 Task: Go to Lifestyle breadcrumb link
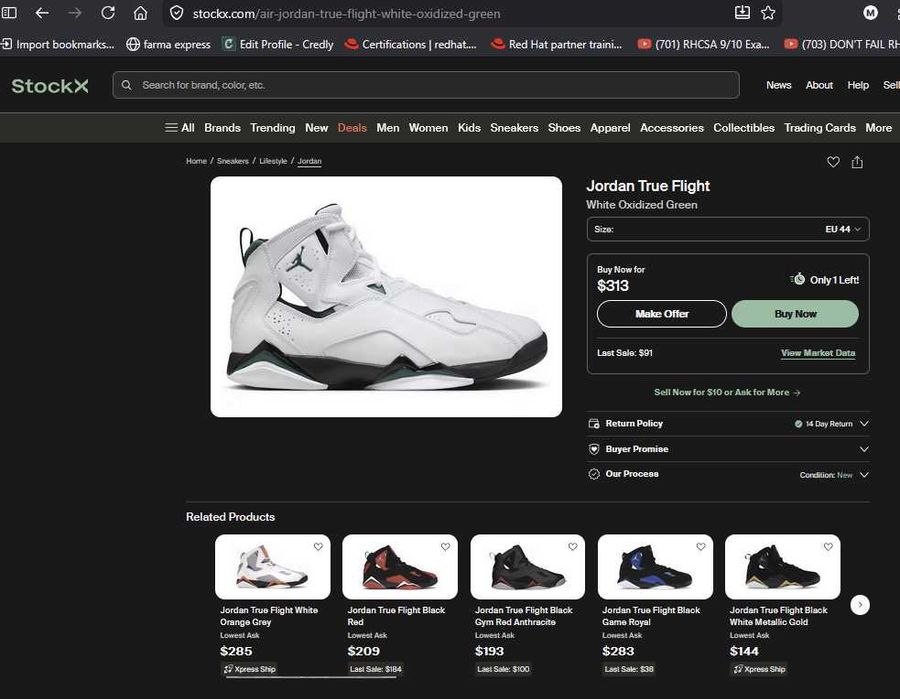pyautogui.click(x=273, y=161)
